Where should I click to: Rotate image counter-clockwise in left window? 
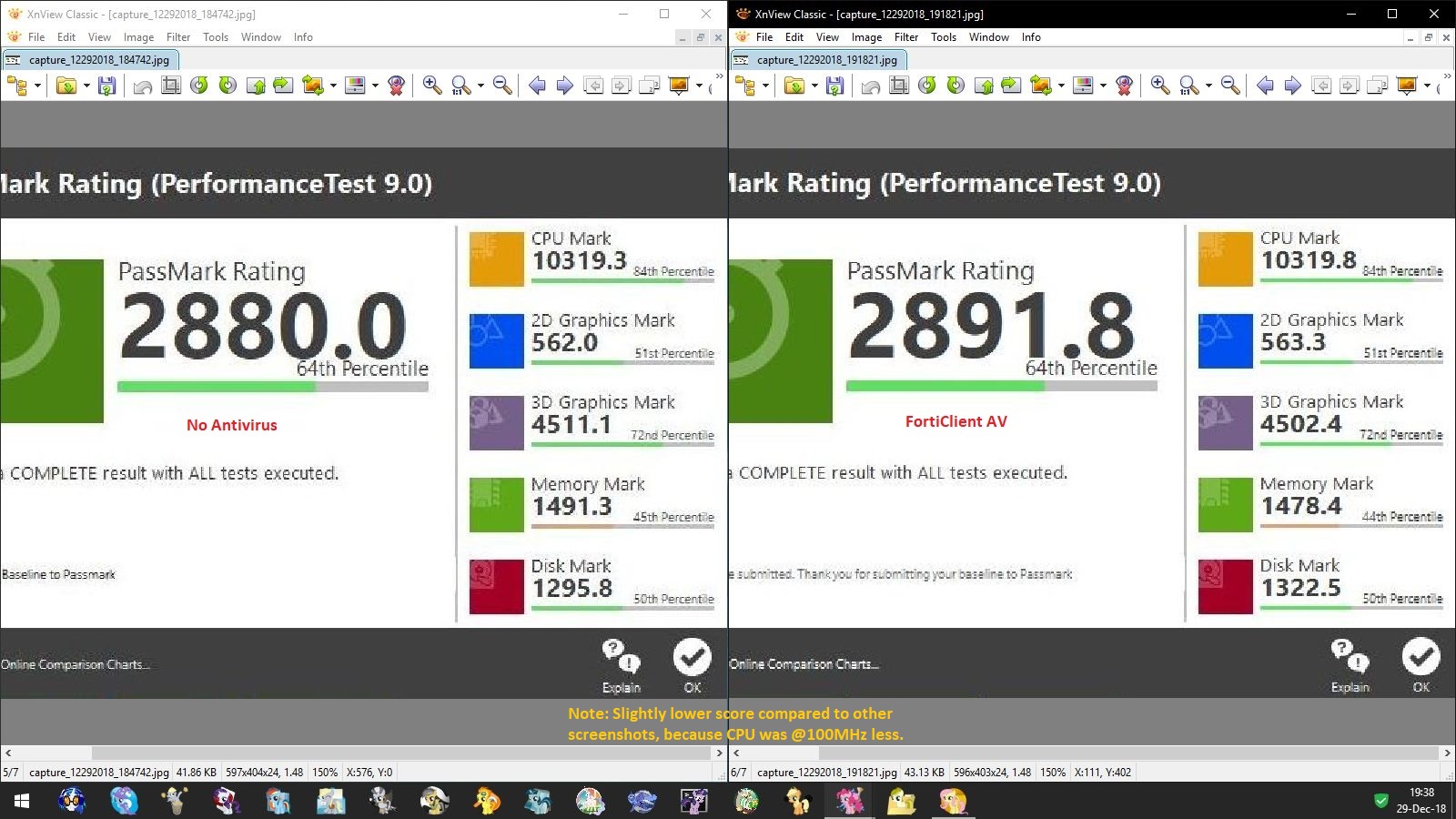(x=199, y=86)
